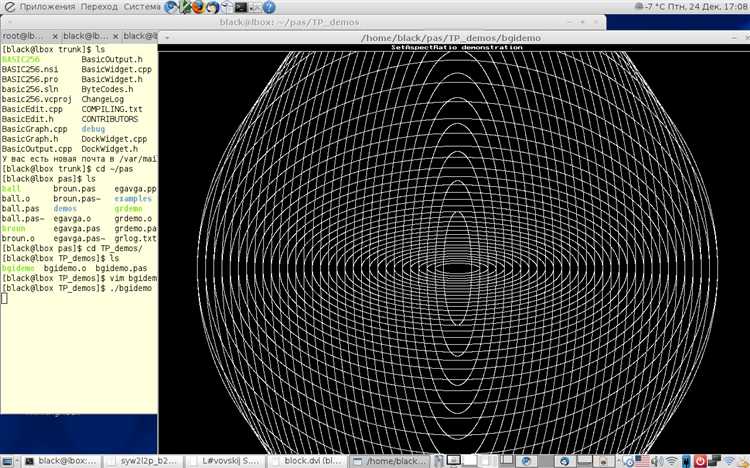Close the root@lb terminal tab
750x468 pixels.
click(57, 36)
